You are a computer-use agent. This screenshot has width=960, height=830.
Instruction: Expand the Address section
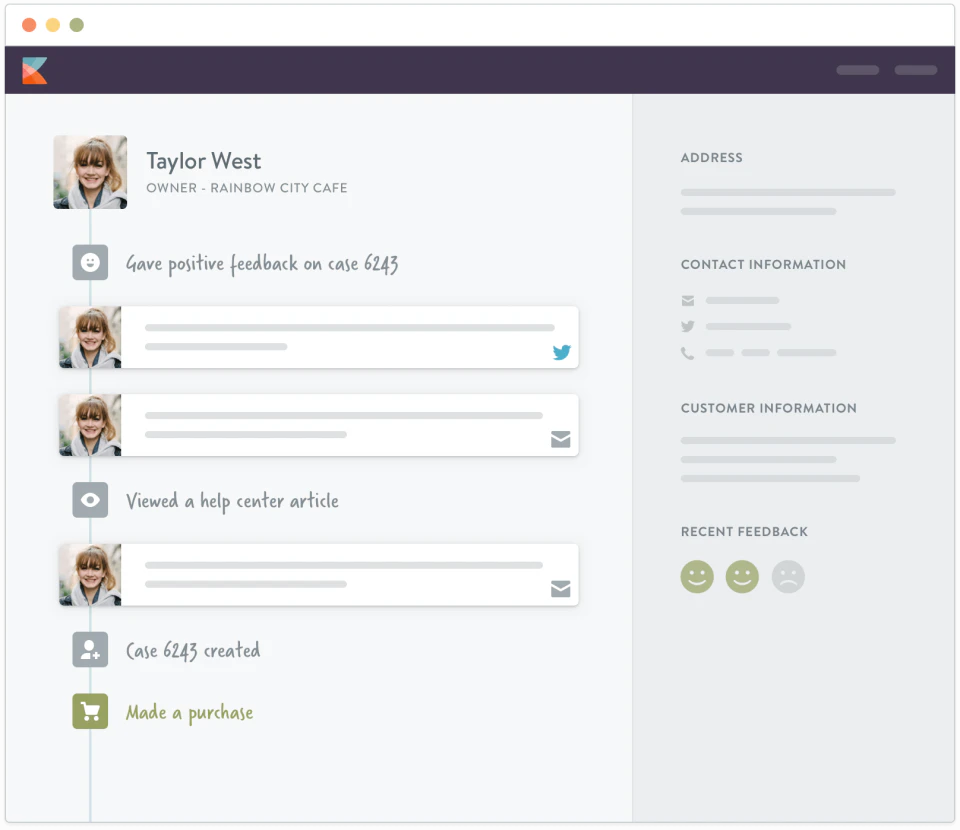click(x=712, y=157)
